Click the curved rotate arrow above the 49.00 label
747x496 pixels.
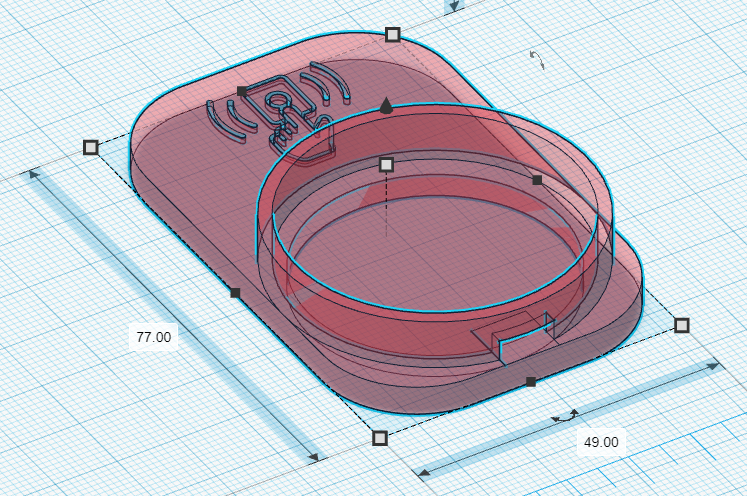(x=565, y=416)
